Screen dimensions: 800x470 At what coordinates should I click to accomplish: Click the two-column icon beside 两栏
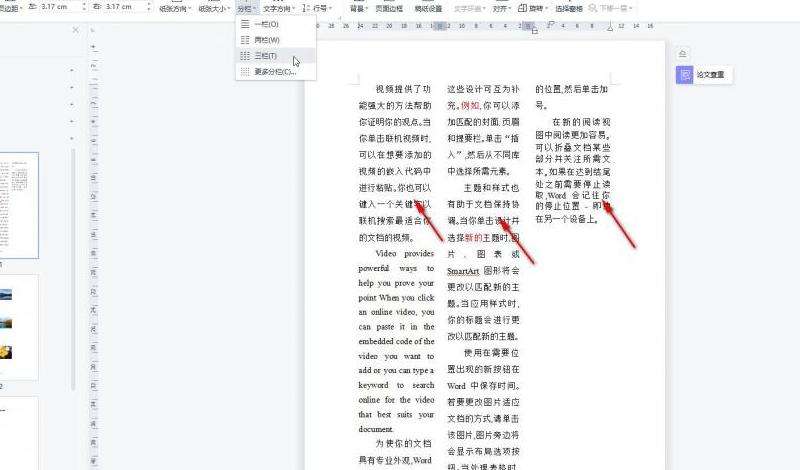tap(245, 40)
